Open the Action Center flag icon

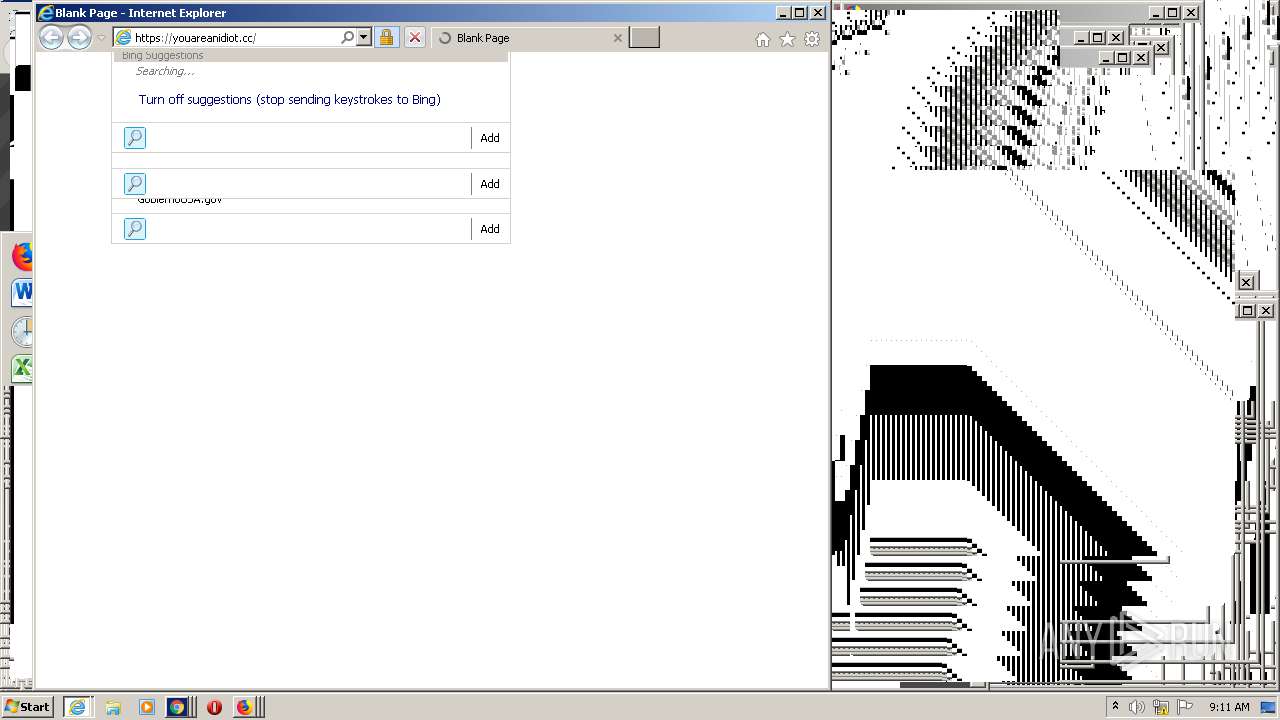coord(1183,707)
